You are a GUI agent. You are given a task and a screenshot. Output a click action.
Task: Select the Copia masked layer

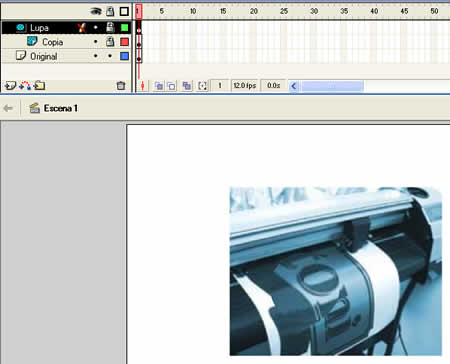(x=67, y=42)
